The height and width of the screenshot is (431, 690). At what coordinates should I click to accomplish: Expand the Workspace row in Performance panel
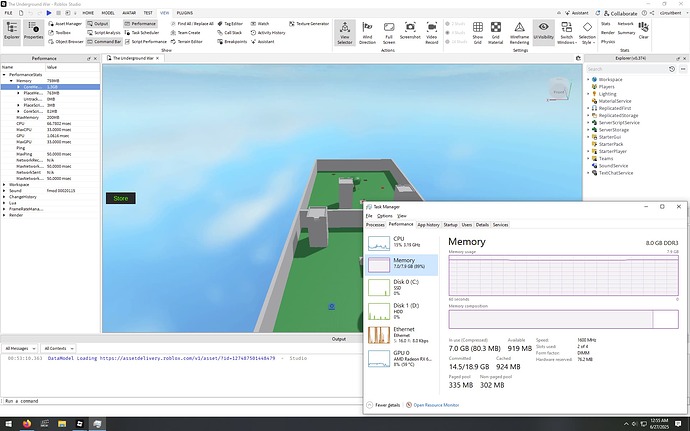[x=5, y=184]
